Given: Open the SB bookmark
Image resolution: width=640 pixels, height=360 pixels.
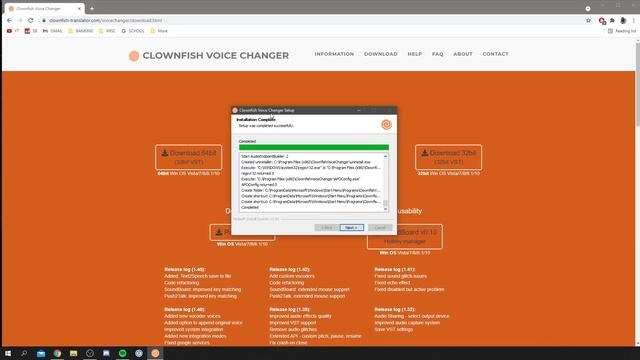Looking at the screenshot, I should pyautogui.click(x=31, y=31).
